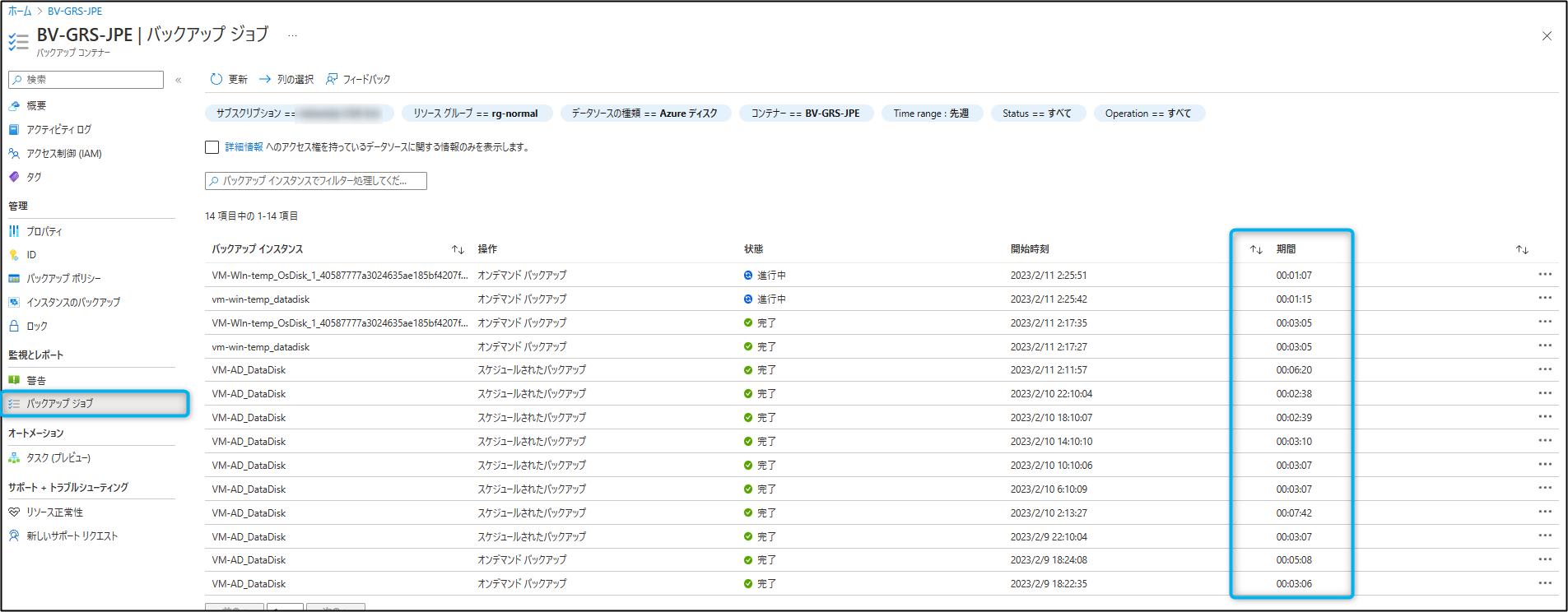The height and width of the screenshot is (612, 1568).
Task: Click the 警告 alerts icon
Action: (14, 380)
